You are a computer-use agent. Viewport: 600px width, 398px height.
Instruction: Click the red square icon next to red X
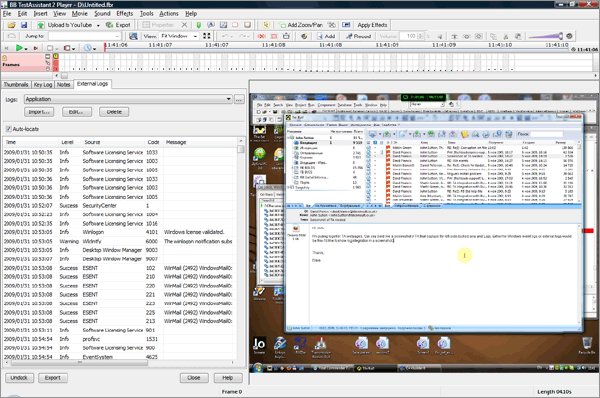click(274, 36)
